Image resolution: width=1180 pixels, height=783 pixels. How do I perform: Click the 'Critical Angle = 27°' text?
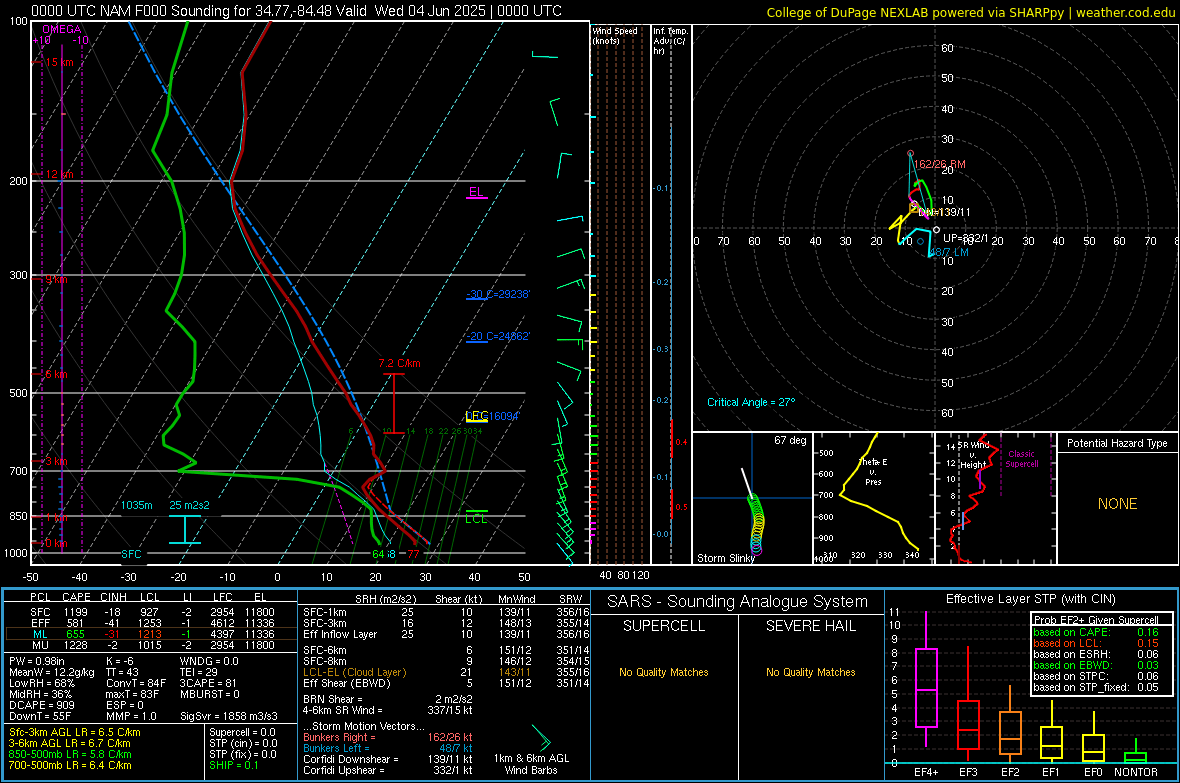(x=750, y=402)
